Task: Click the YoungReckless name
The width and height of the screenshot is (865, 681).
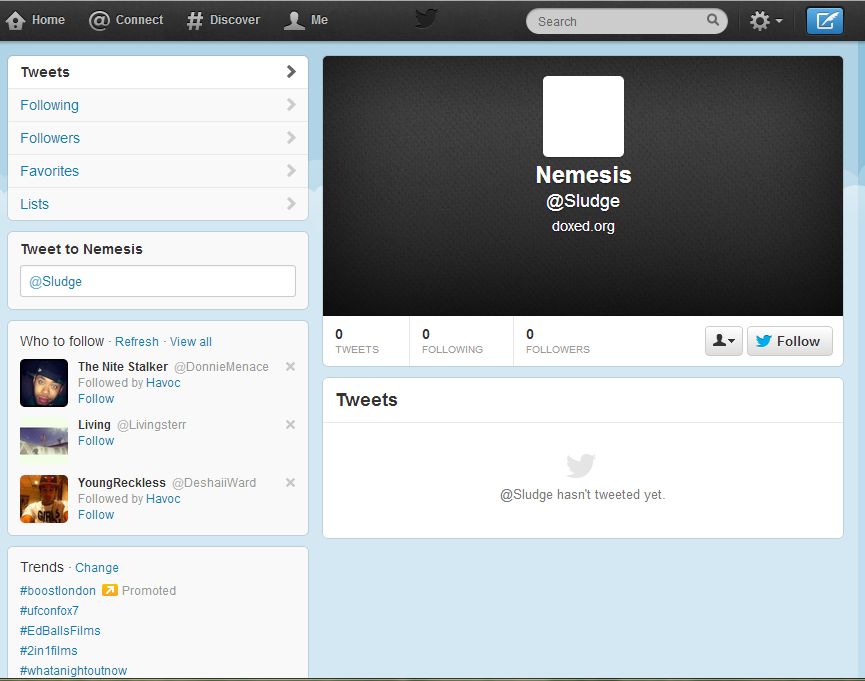Action: pos(122,482)
